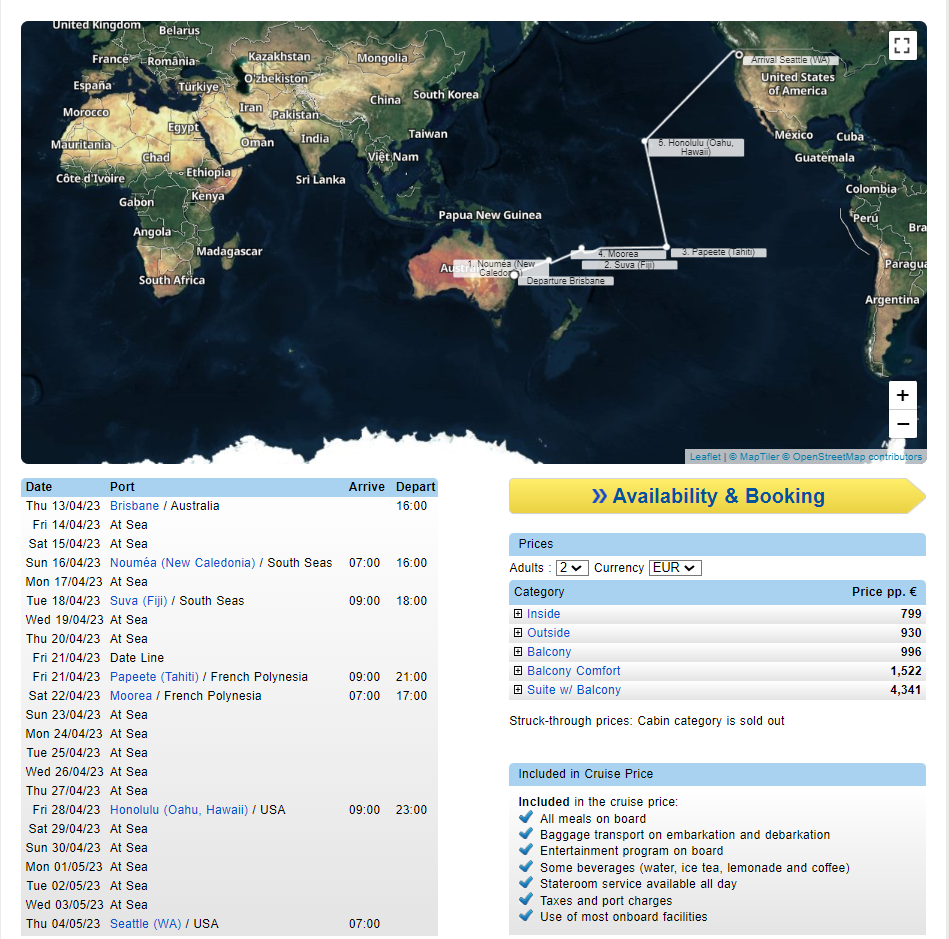The image size is (949, 939).
Task: Expand the Outside cabin category
Action: coord(518,633)
